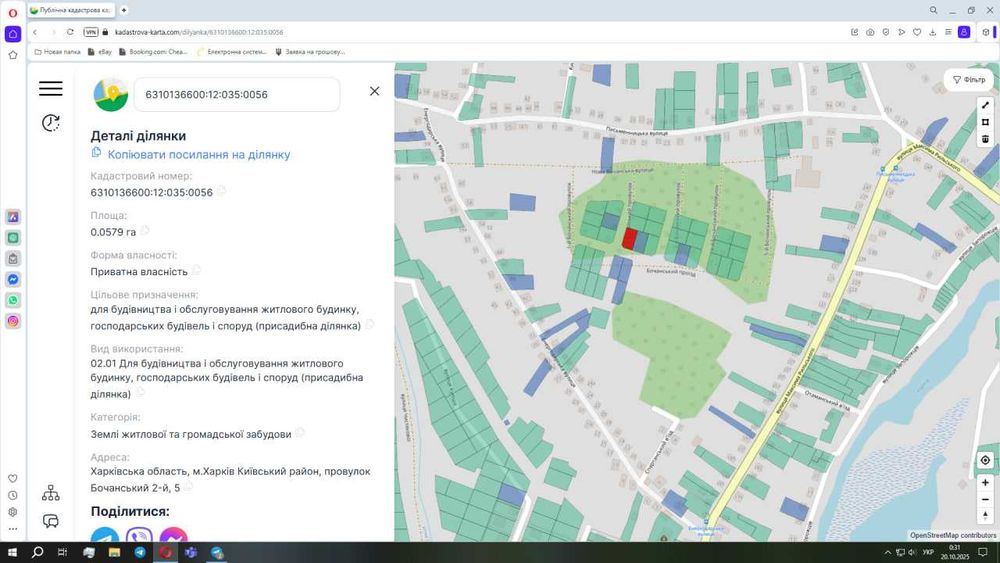Screen dimensions: 1000x563
Task: Select the red highlighted parcel on map
Action: coord(630,239)
